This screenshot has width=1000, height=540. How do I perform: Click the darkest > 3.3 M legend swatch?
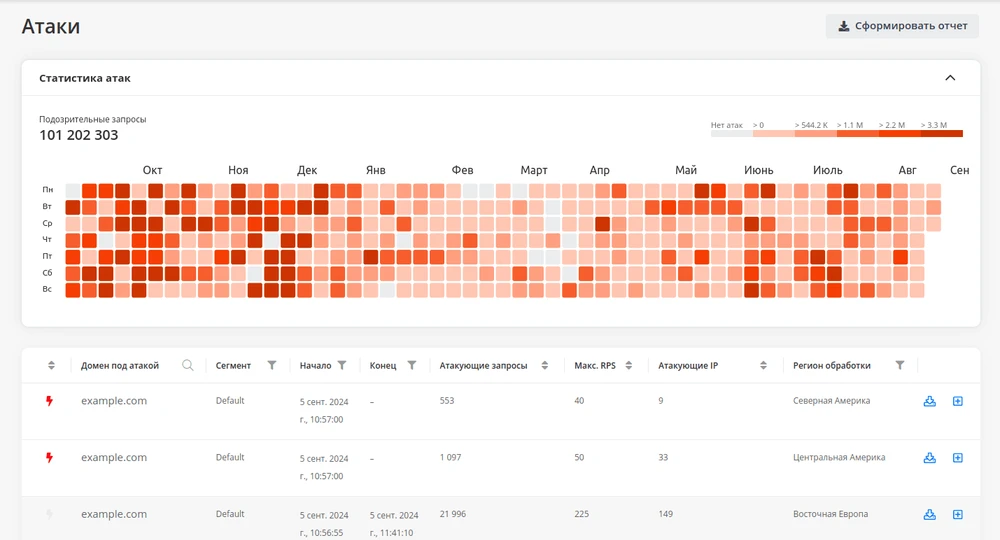pos(941,133)
